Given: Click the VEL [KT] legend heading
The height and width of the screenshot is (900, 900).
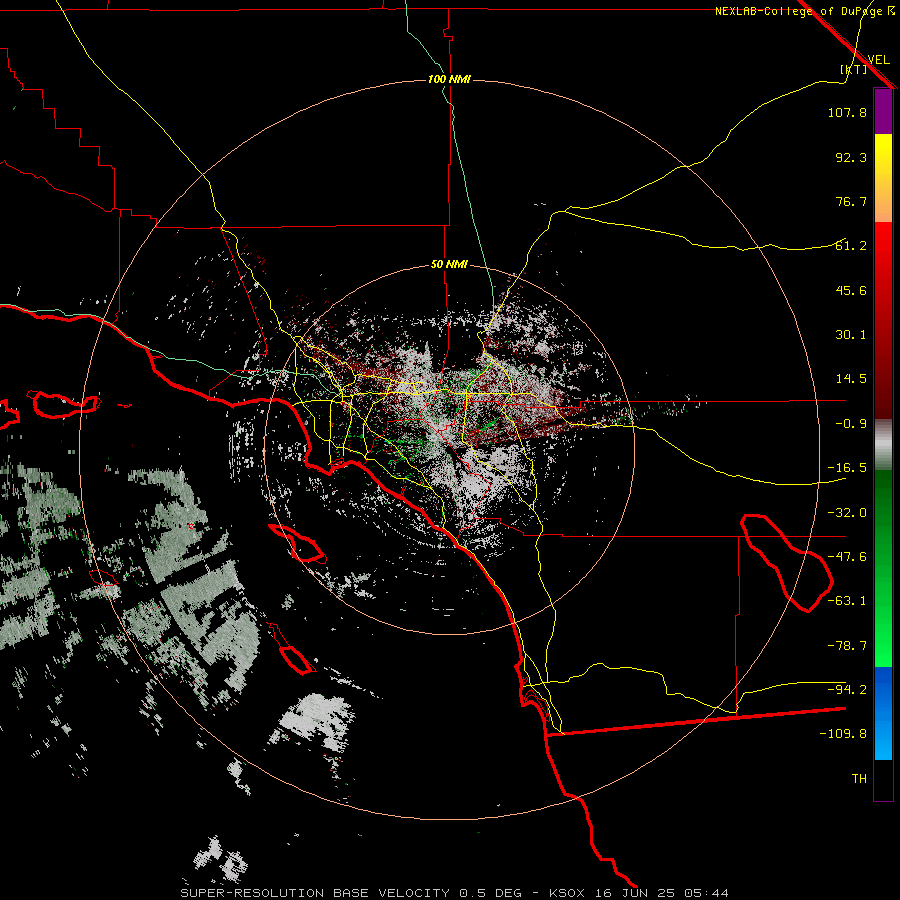Looking at the screenshot, I should pyautogui.click(x=865, y=64).
